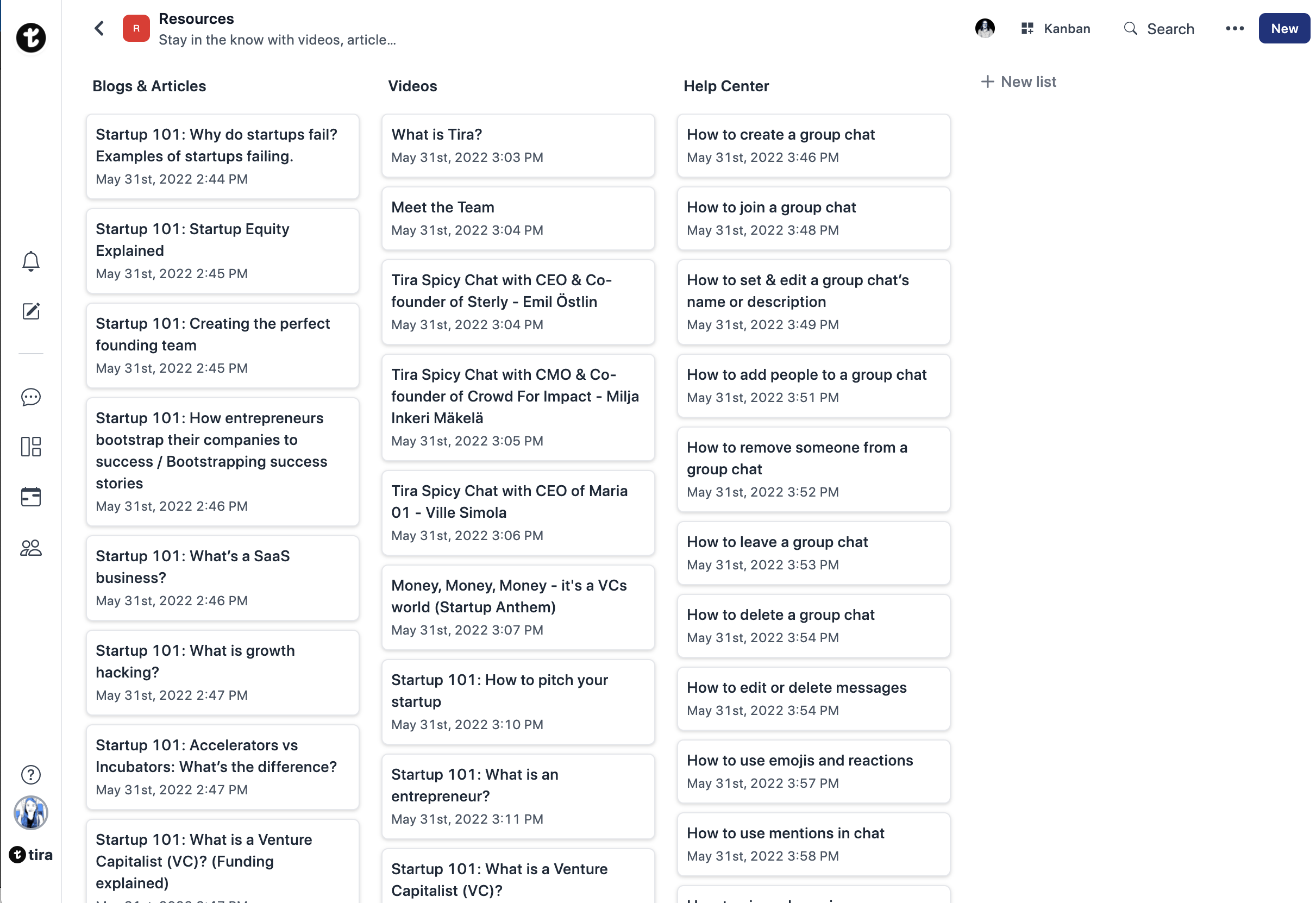Image resolution: width=1316 pixels, height=903 pixels.
Task: Open the three-dot more options menu
Action: (x=1234, y=28)
